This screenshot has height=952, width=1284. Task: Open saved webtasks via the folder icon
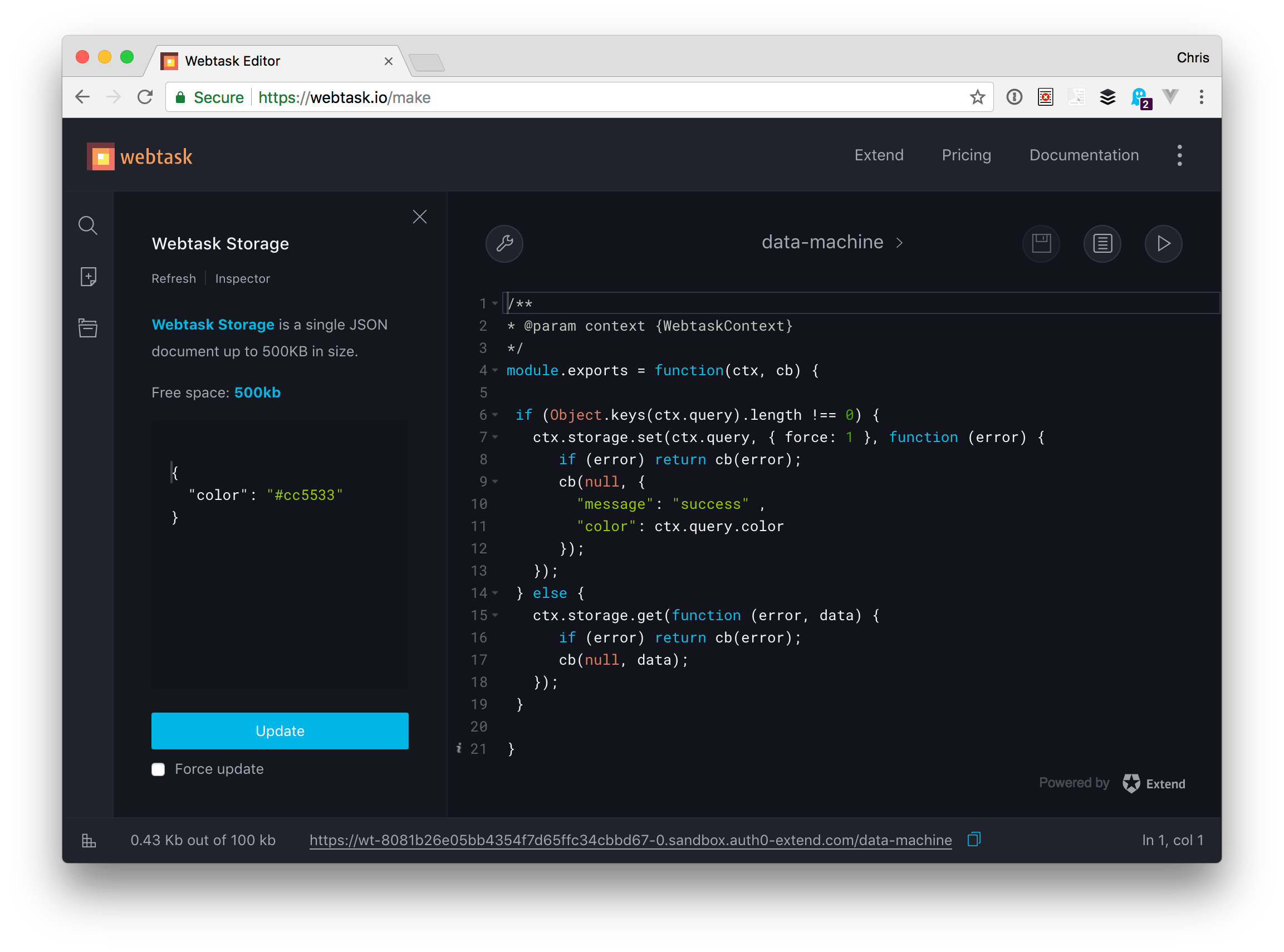(87, 327)
